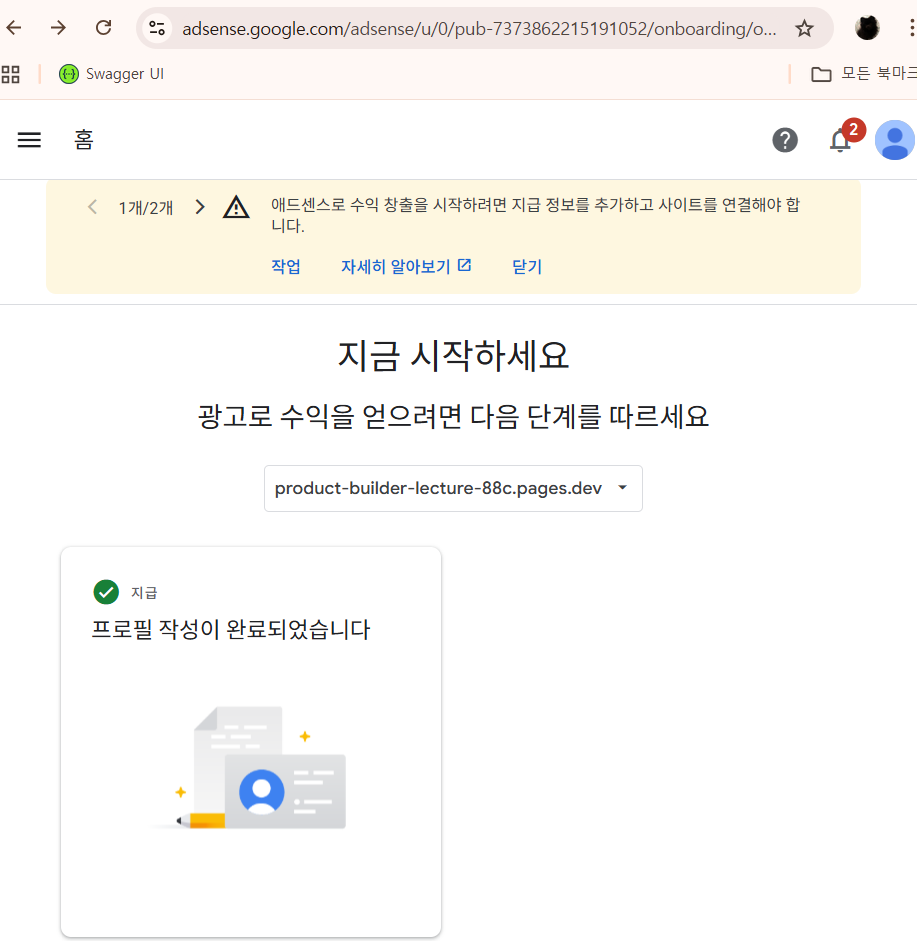Reload the AdSense page
This screenshot has height=941, width=917.
pyautogui.click(x=104, y=28)
